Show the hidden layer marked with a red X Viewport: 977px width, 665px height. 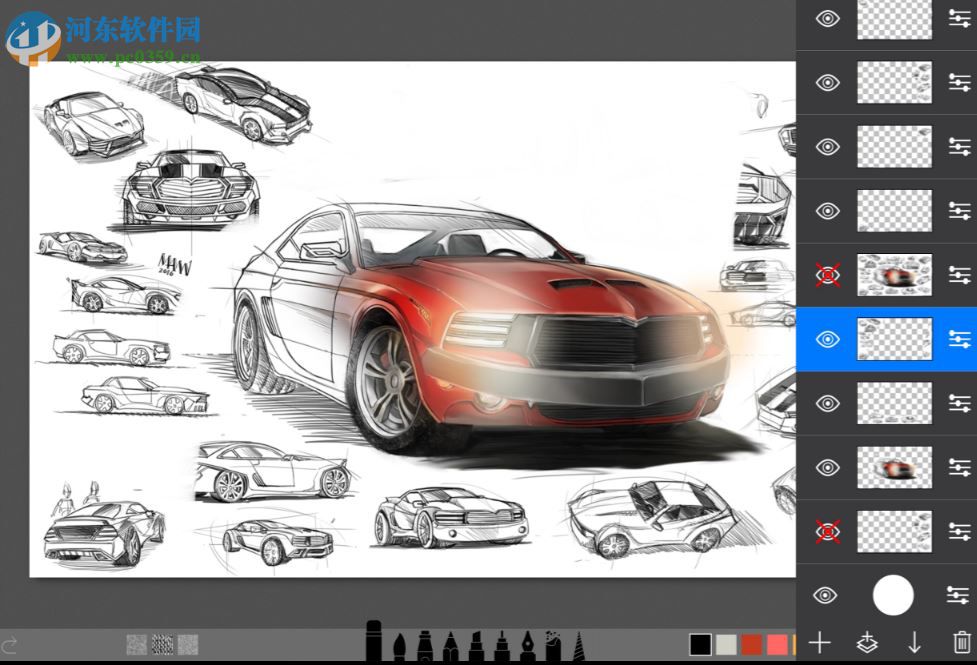[826, 274]
